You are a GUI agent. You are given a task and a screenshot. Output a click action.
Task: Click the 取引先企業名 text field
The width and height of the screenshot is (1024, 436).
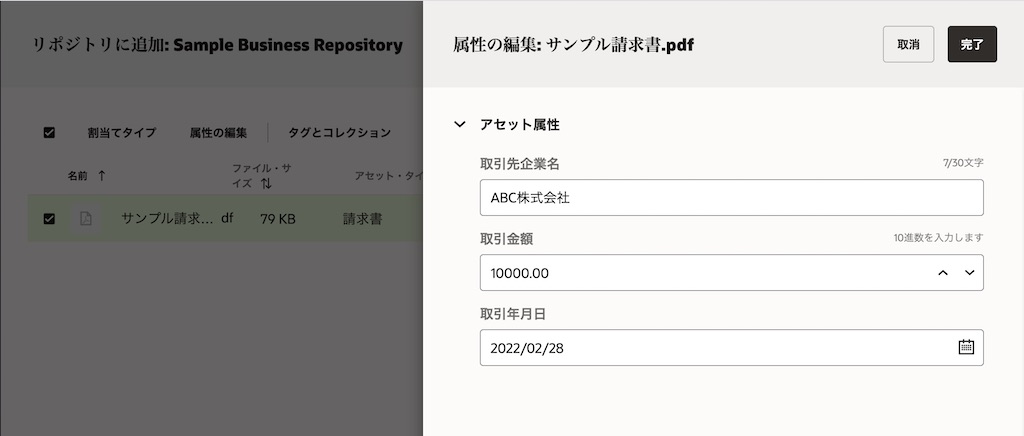click(x=730, y=198)
